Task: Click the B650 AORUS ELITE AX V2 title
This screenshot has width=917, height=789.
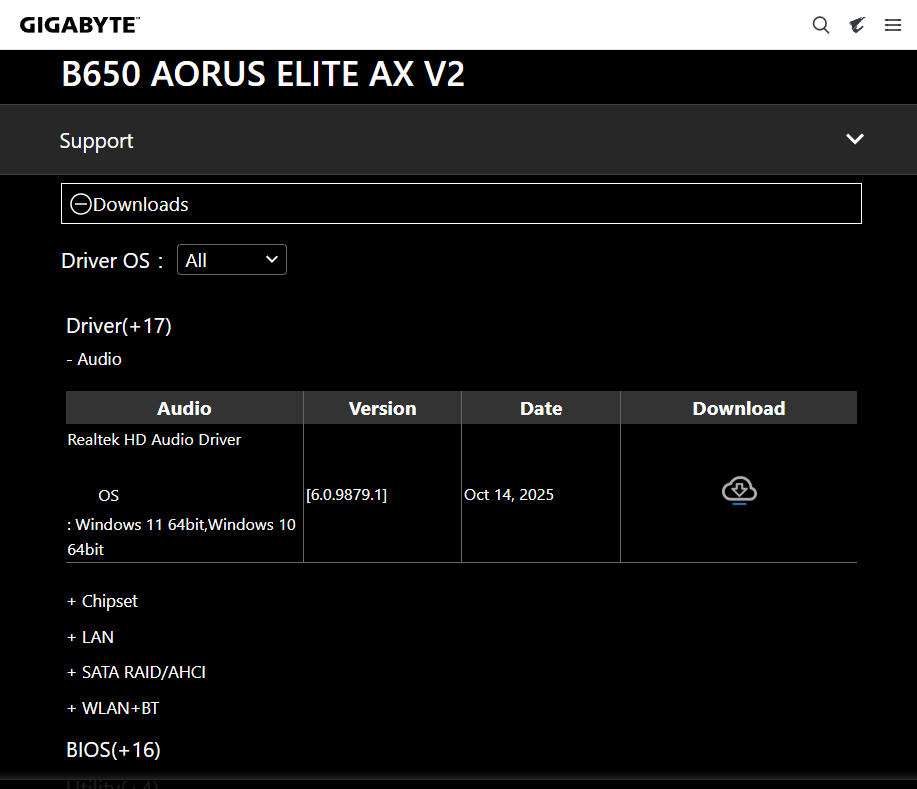Action: click(263, 74)
